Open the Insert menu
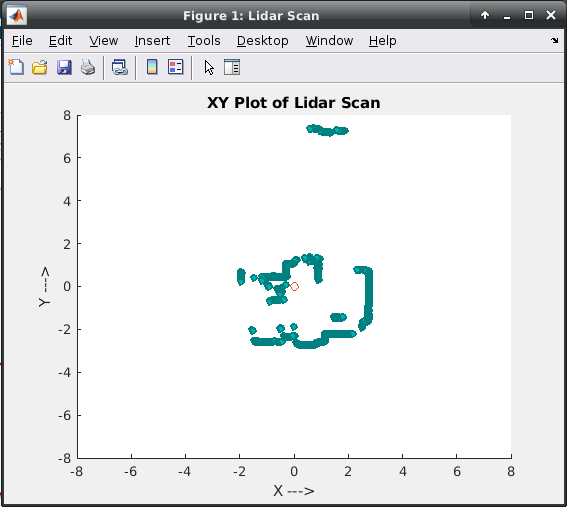Image resolution: width=567 pixels, height=507 pixels. [152, 41]
